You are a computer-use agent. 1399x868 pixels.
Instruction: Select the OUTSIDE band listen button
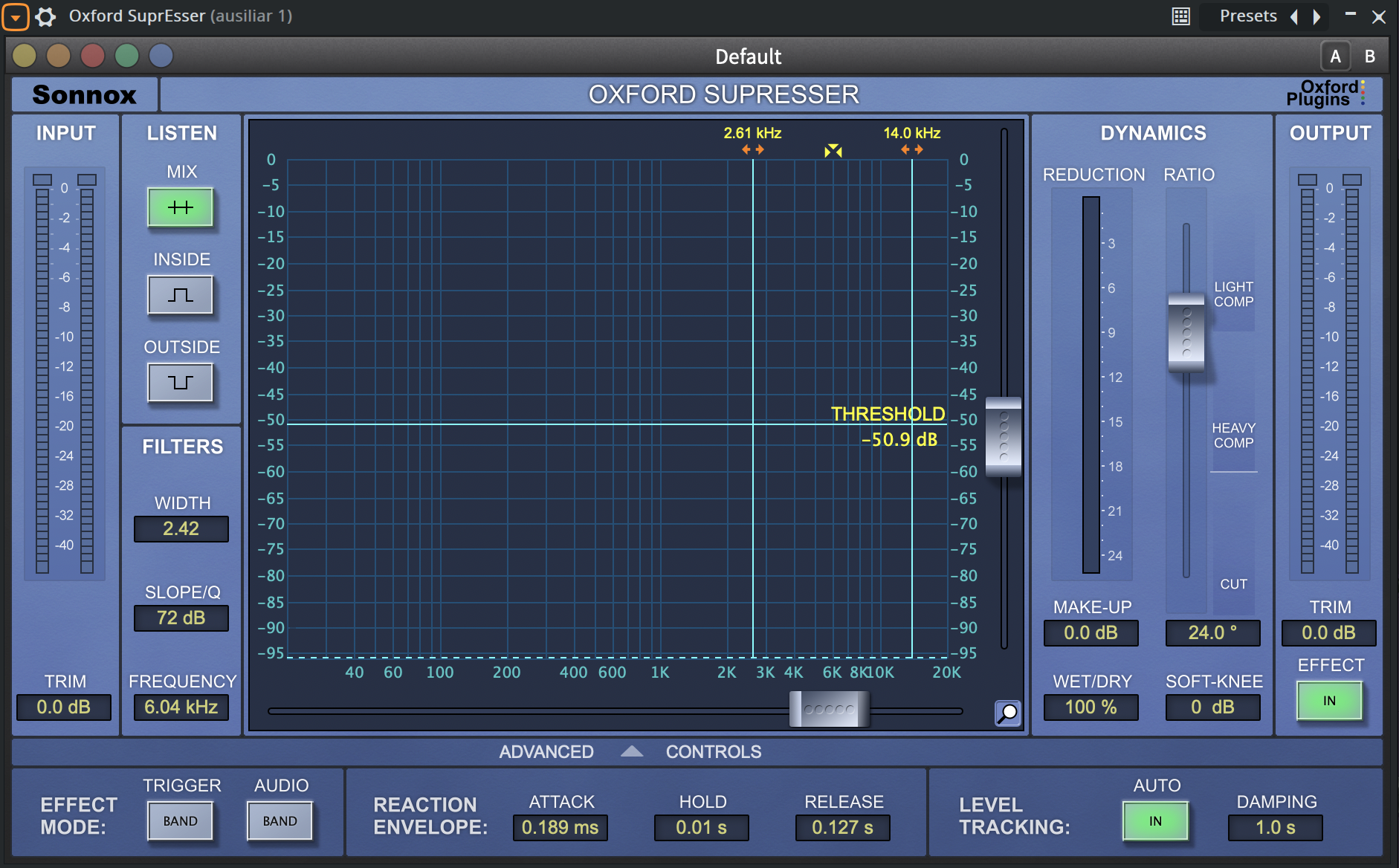coord(181,383)
